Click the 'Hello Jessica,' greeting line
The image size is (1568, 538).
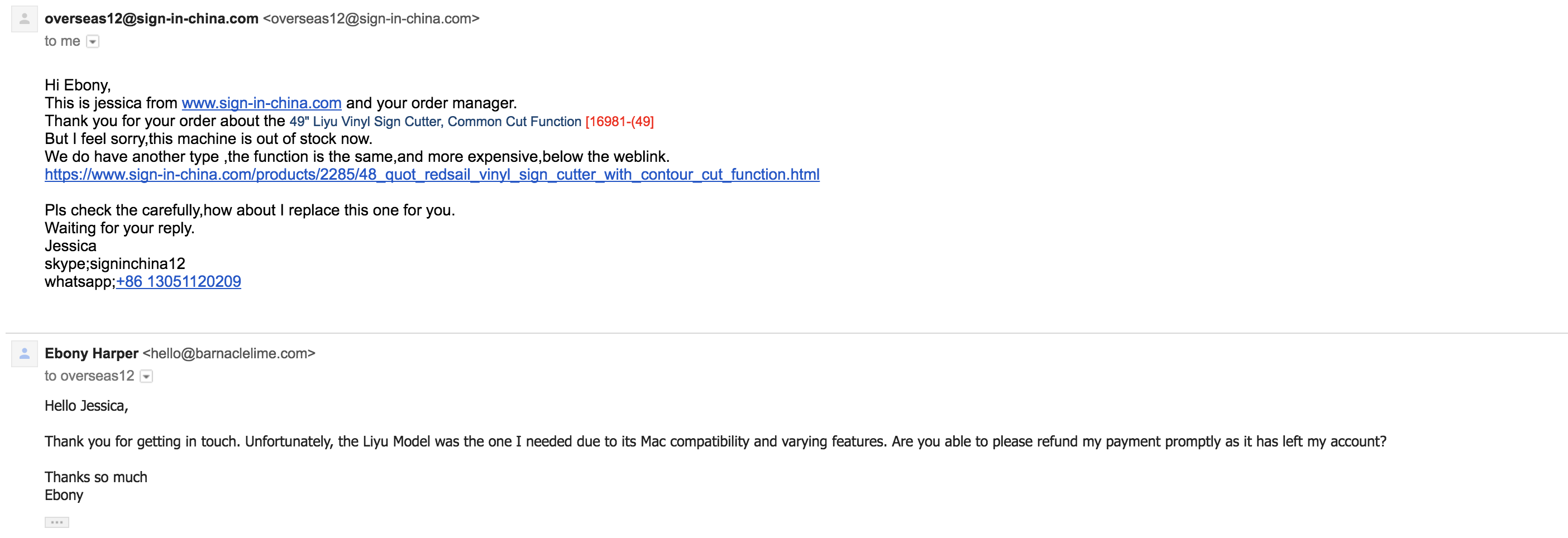coord(87,406)
